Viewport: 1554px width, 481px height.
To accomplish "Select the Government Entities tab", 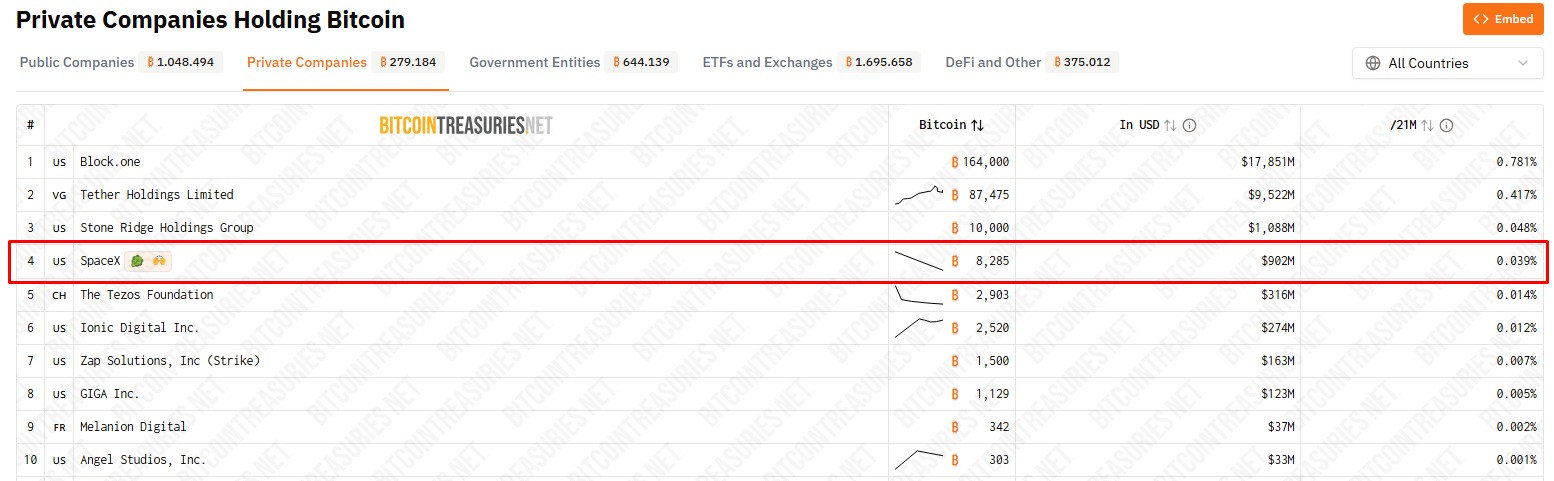I will tap(534, 62).
